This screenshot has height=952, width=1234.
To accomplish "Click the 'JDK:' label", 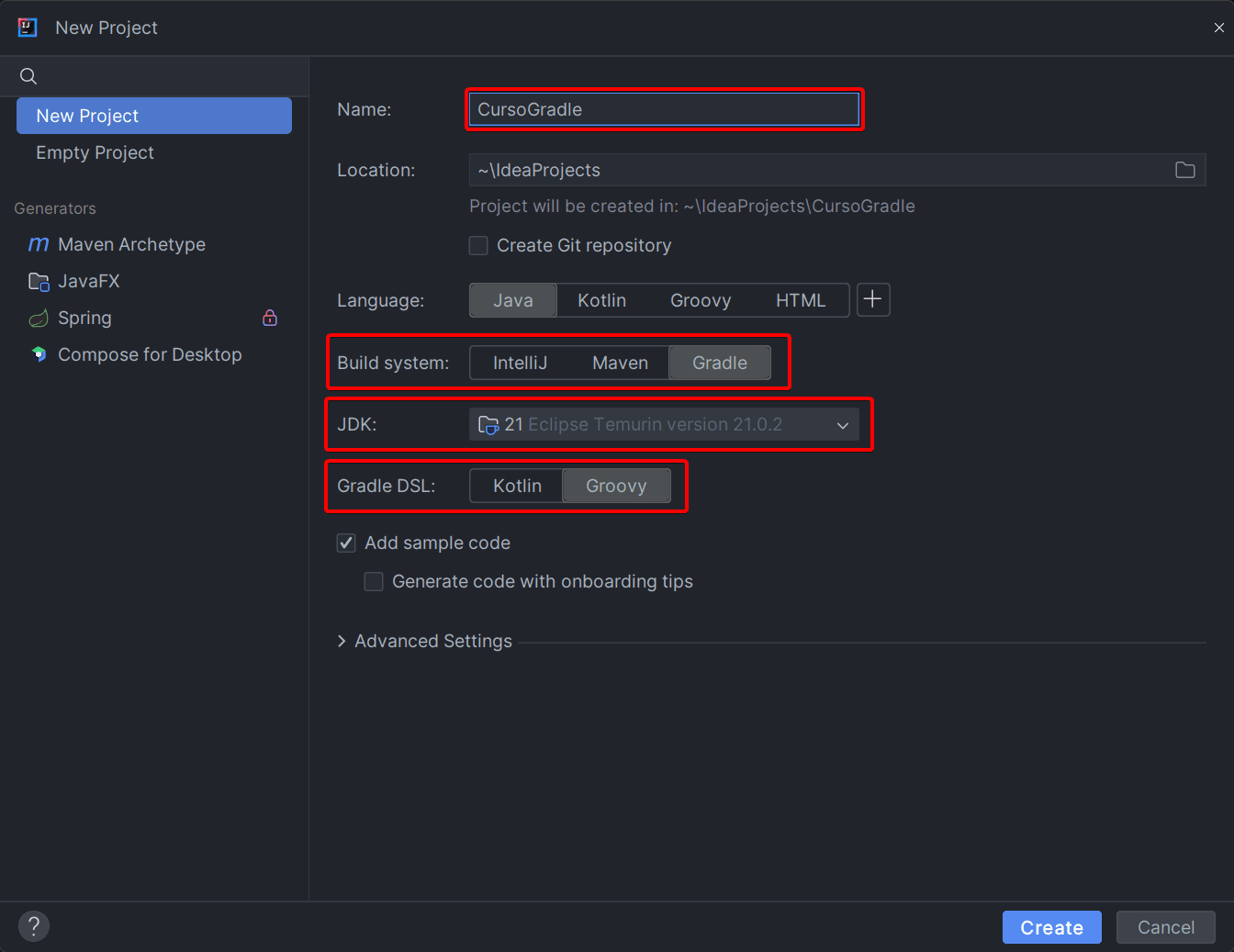I will click(x=357, y=424).
